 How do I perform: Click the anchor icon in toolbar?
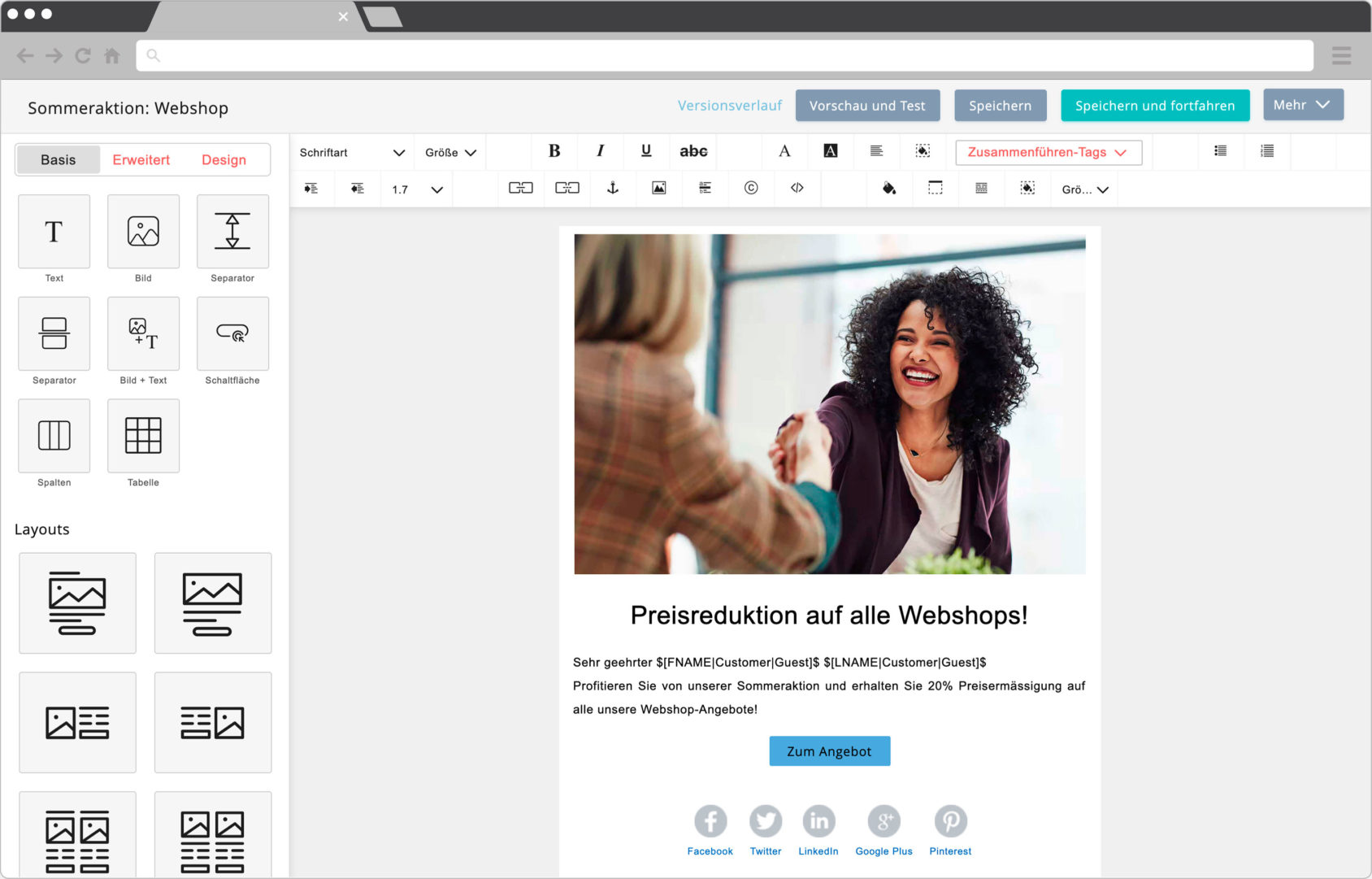(x=613, y=189)
